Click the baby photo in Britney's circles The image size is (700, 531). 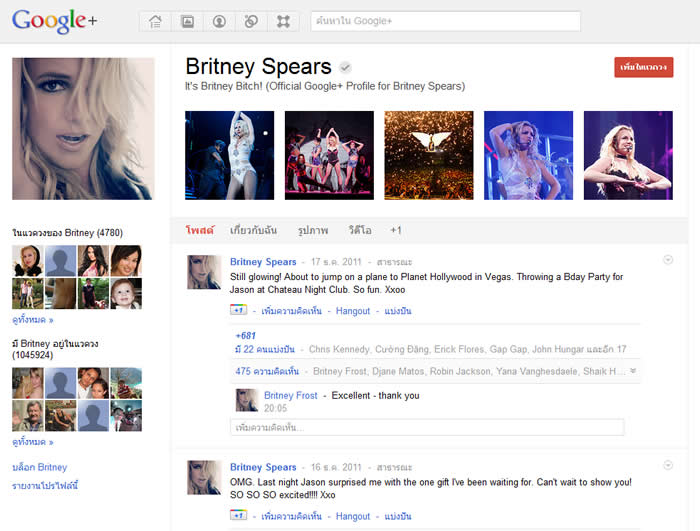pyautogui.click(x=126, y=293)
